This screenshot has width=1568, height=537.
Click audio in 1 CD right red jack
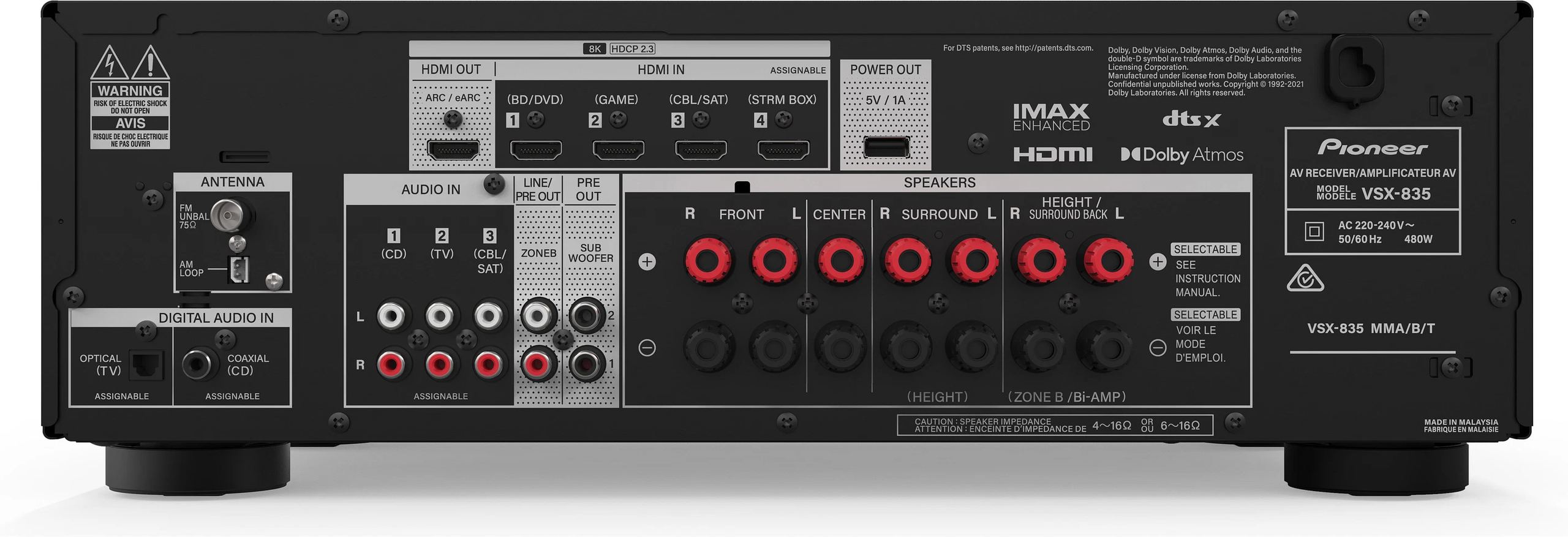tap(391, 365)
